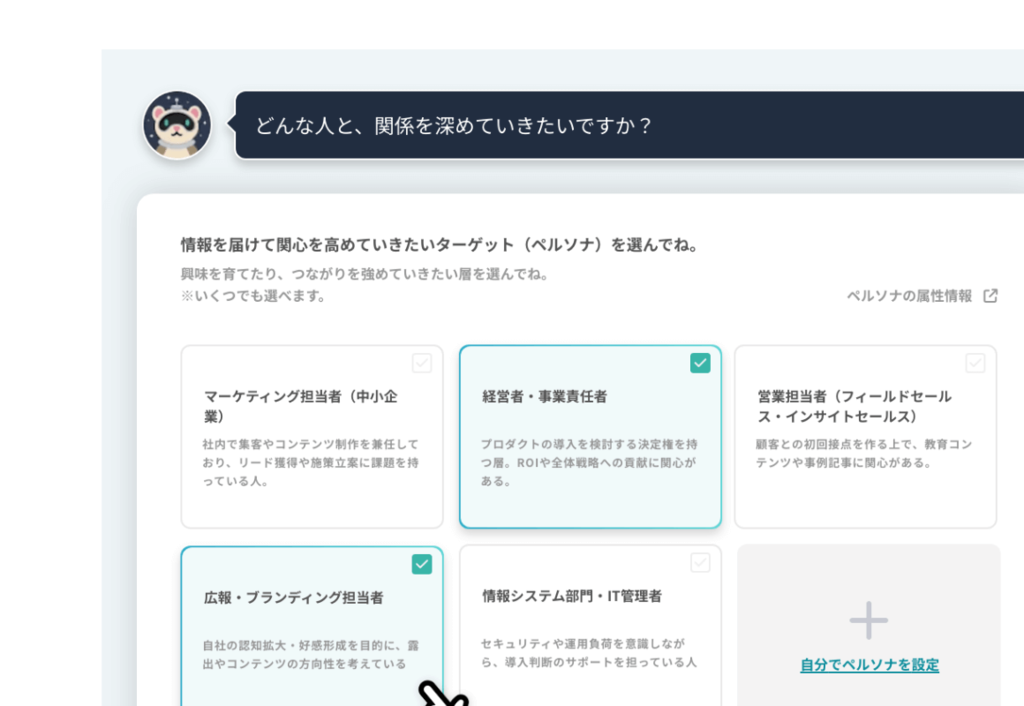This screenshot has height=706, width=1024.
Task: Select the マーケティング担当者(中小企業) card title
Action: [300, 405]
